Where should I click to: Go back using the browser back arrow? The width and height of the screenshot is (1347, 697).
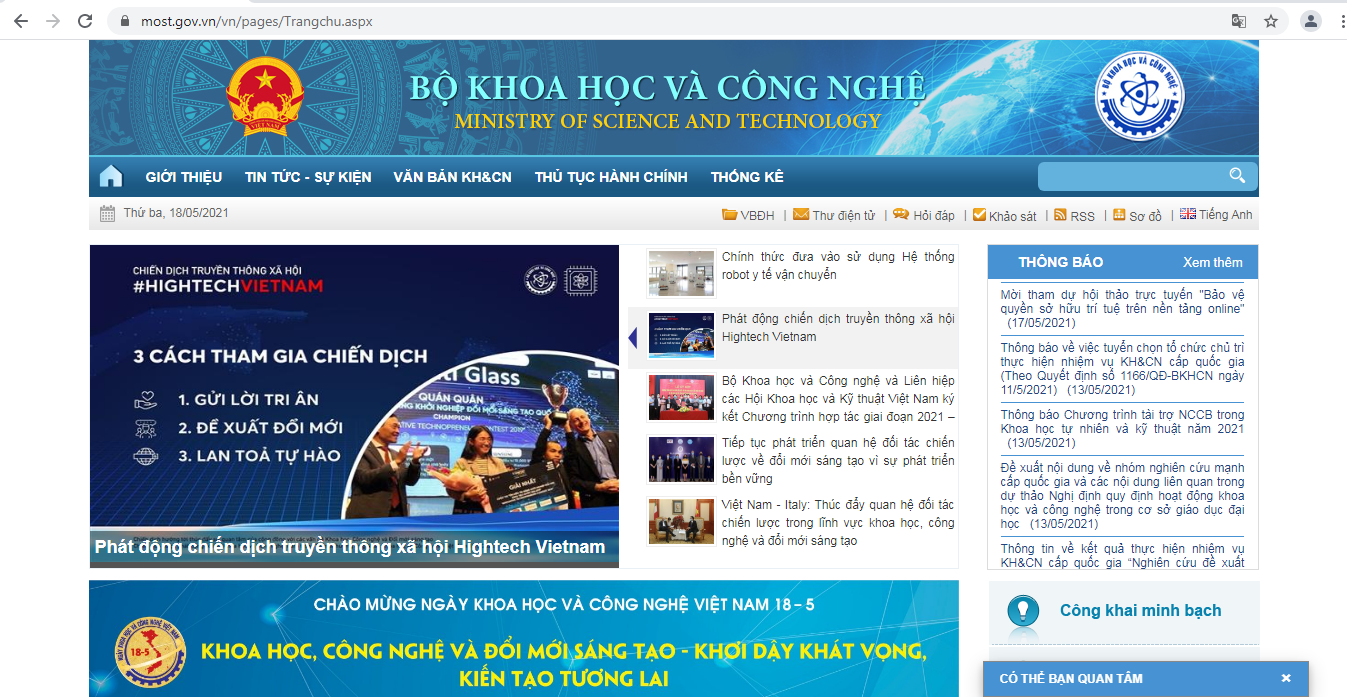point(21,21)
